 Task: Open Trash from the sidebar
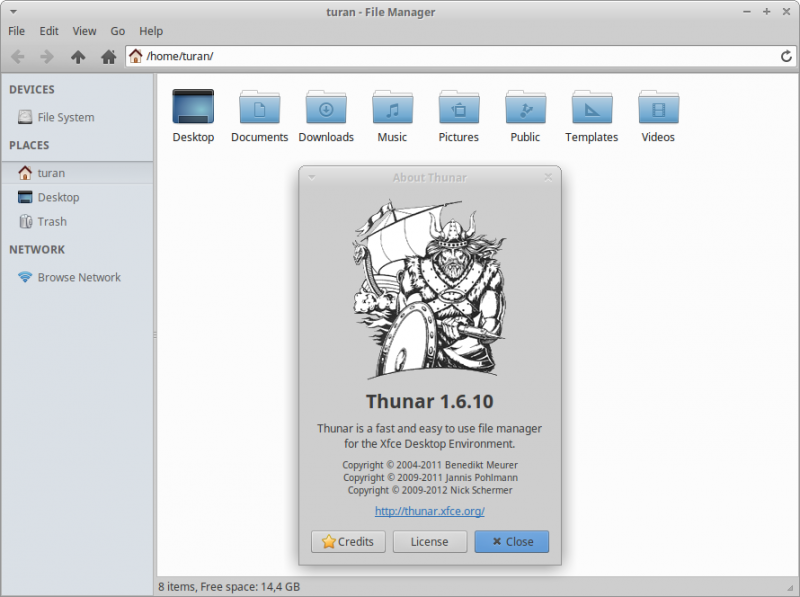77,222
